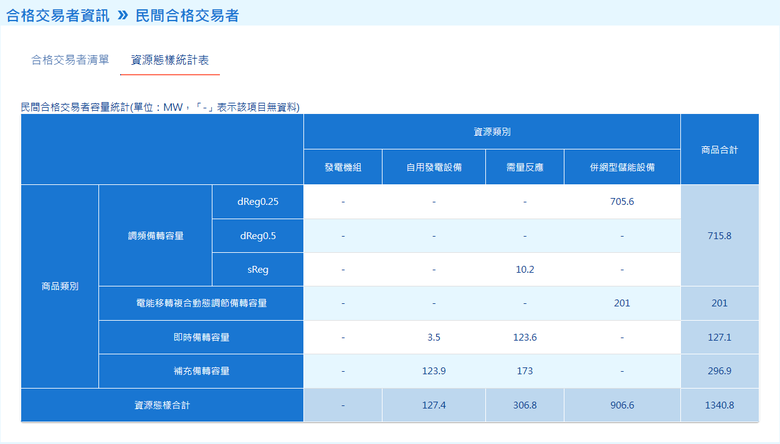780x444 pixels.
Task: Select the 201 value under 商品合計
Action: (x=719, y=303)
